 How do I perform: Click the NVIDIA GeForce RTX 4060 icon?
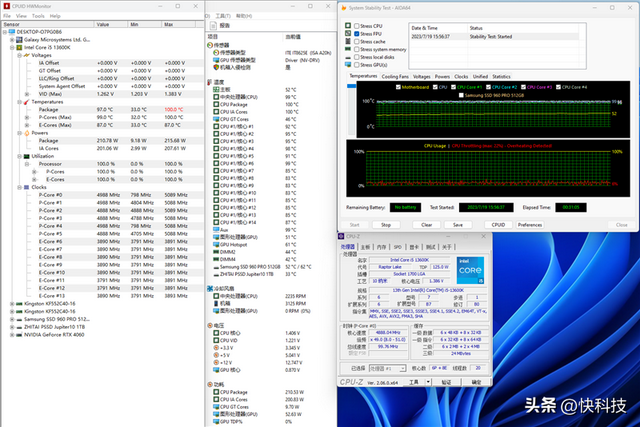point(17,332)
